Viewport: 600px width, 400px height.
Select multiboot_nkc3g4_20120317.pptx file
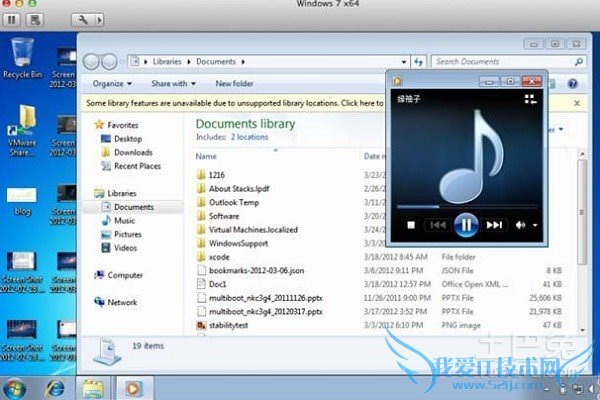pos(260,312)
